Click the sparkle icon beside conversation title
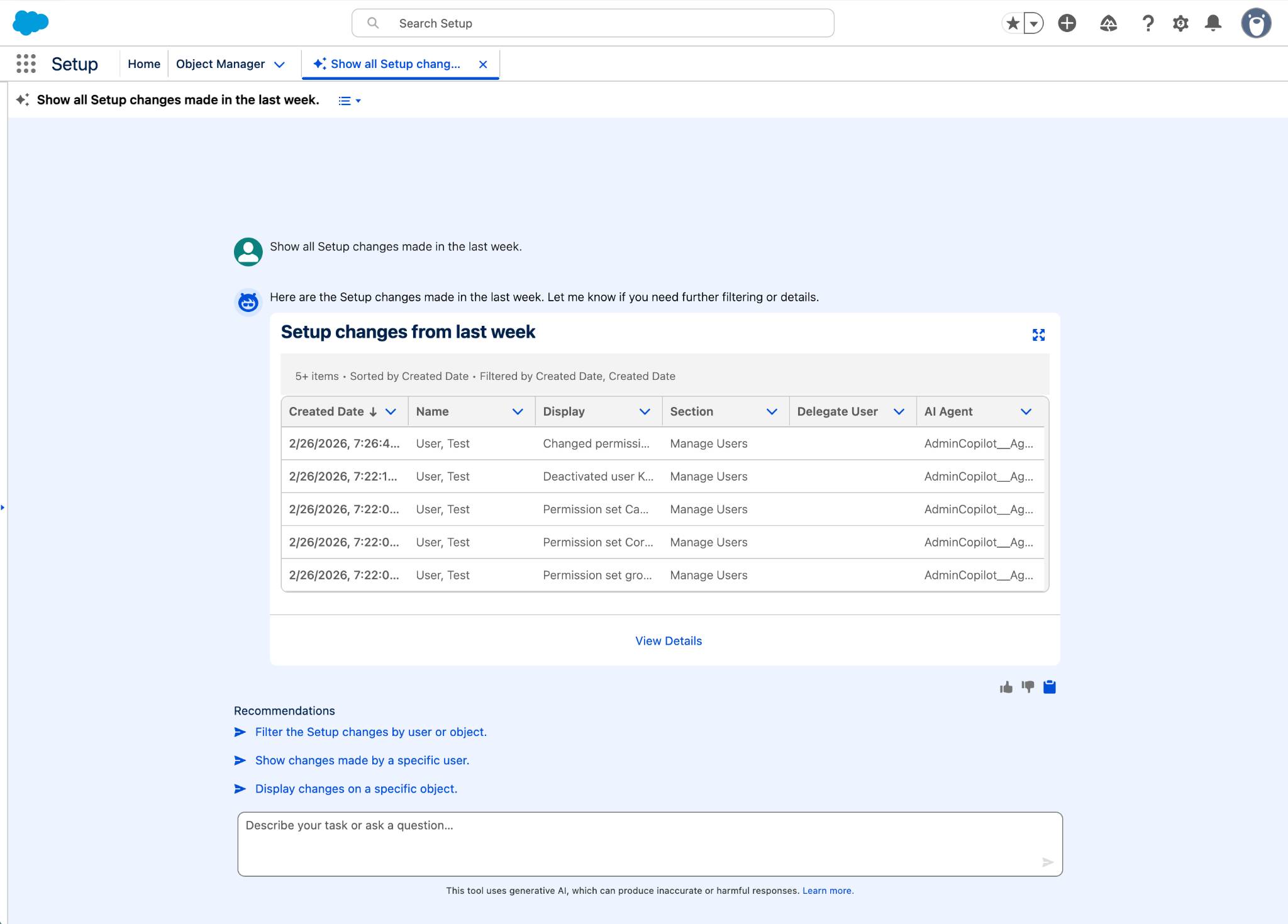 tap(23, 99)
